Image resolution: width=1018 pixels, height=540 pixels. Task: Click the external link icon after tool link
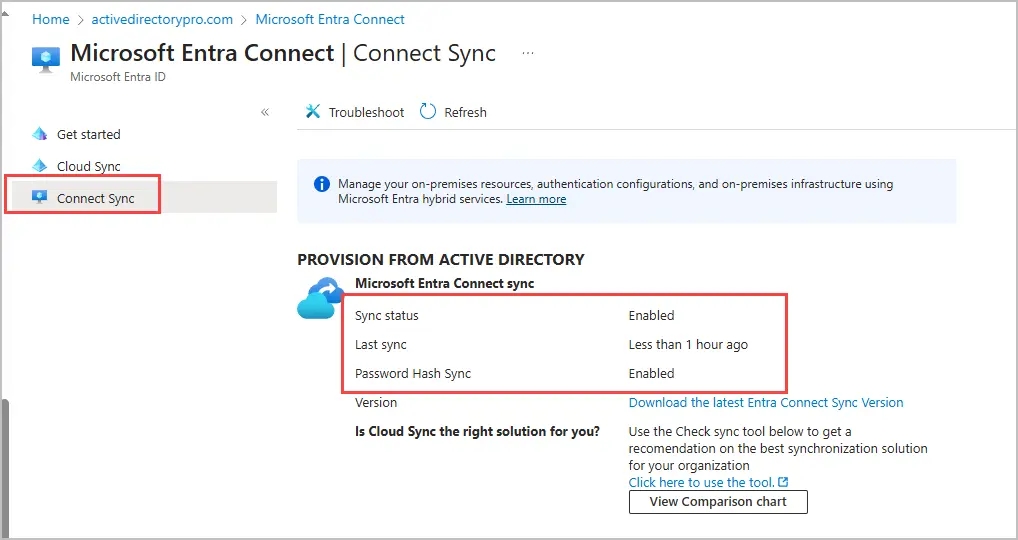click(783, 482)
